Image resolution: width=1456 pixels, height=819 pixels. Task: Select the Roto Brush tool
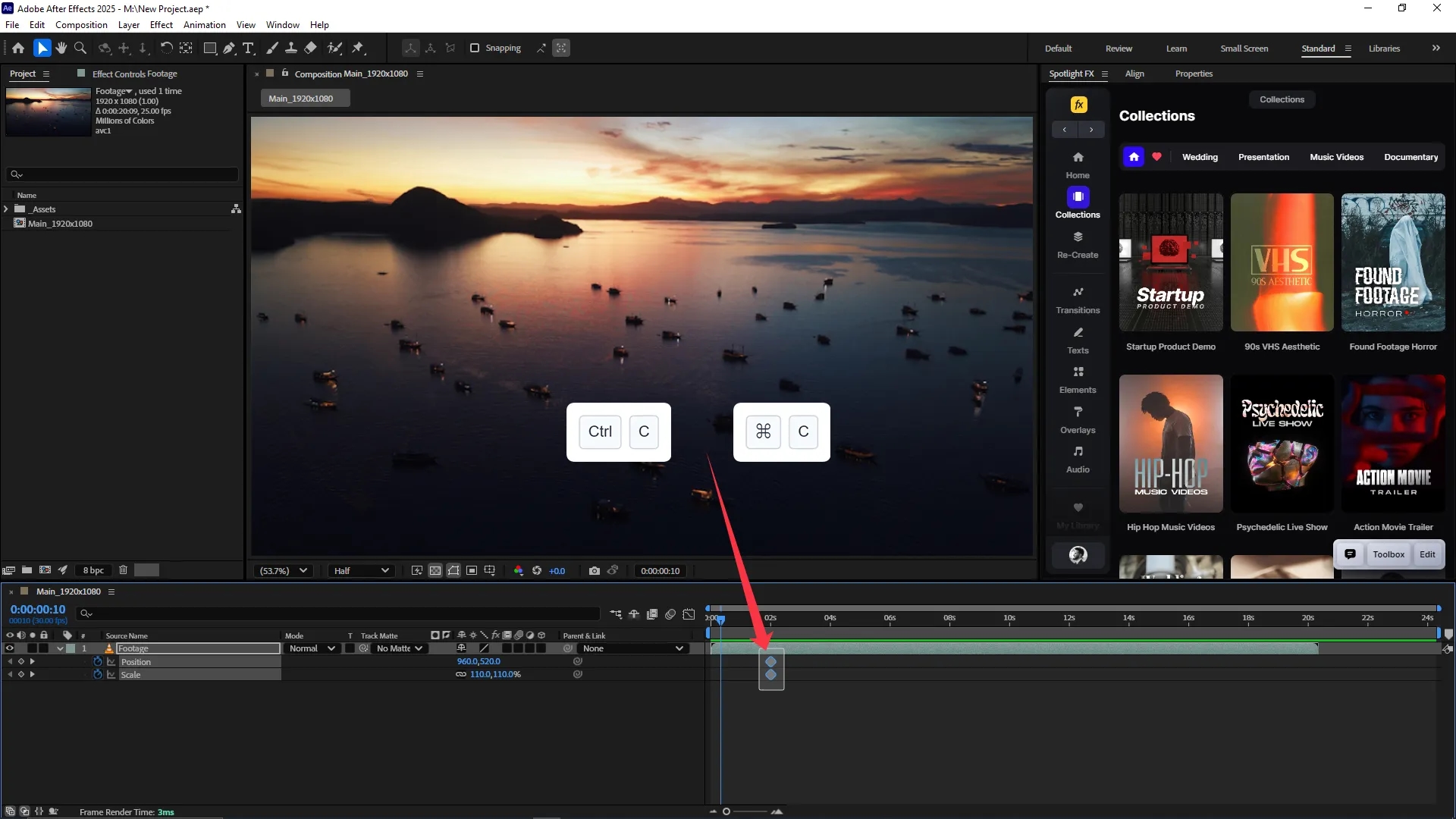coord(334,48)
